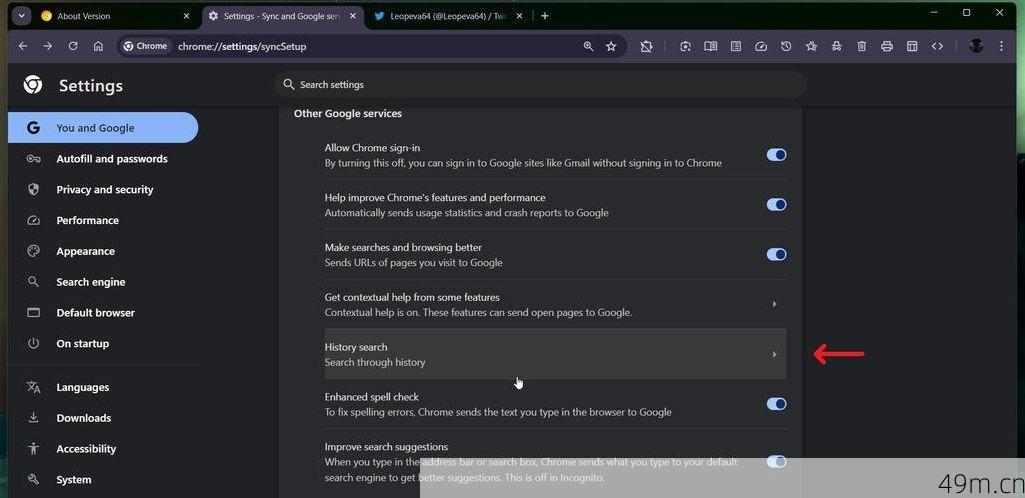This screenshot has width=1025, height=498.
Task: Open You and Google section
Action: [x=103, y=127]
